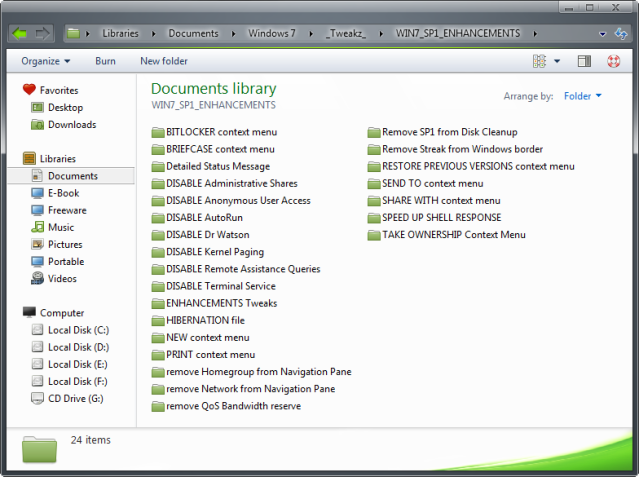Click 'RESTORE PREVIOUS VERSIONS context menu' folder

point(478,166)
